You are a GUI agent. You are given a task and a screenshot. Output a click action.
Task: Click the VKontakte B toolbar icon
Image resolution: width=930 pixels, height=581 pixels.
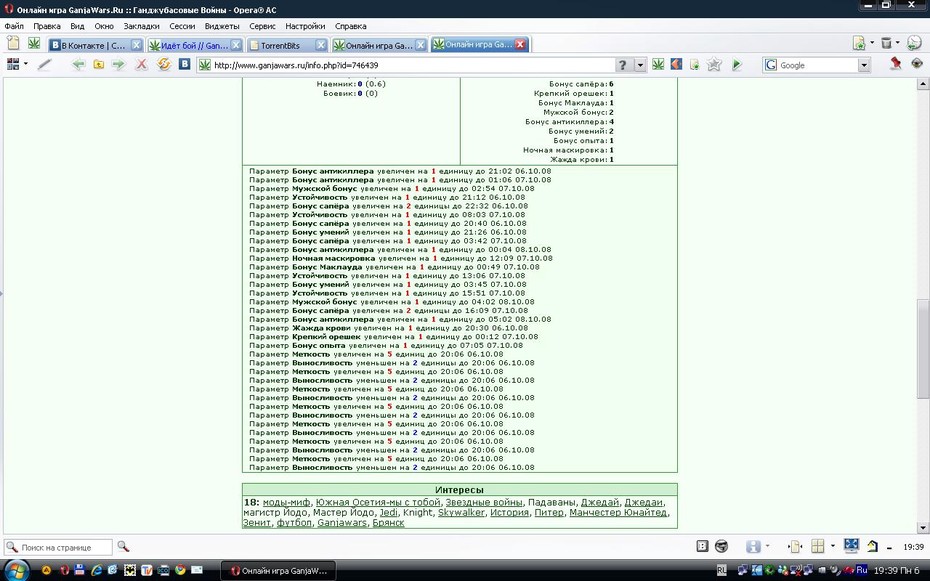[x=184, y=64]
